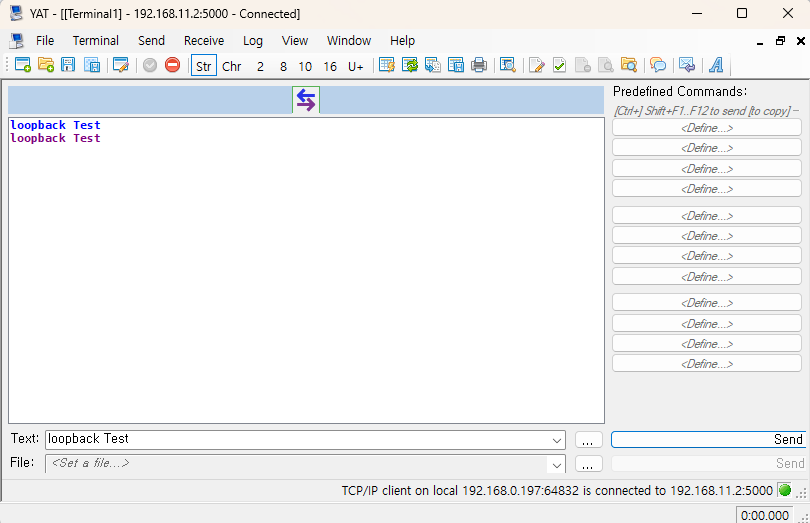Open the Receive menu

pyautogui.click(x=204, y=40)
